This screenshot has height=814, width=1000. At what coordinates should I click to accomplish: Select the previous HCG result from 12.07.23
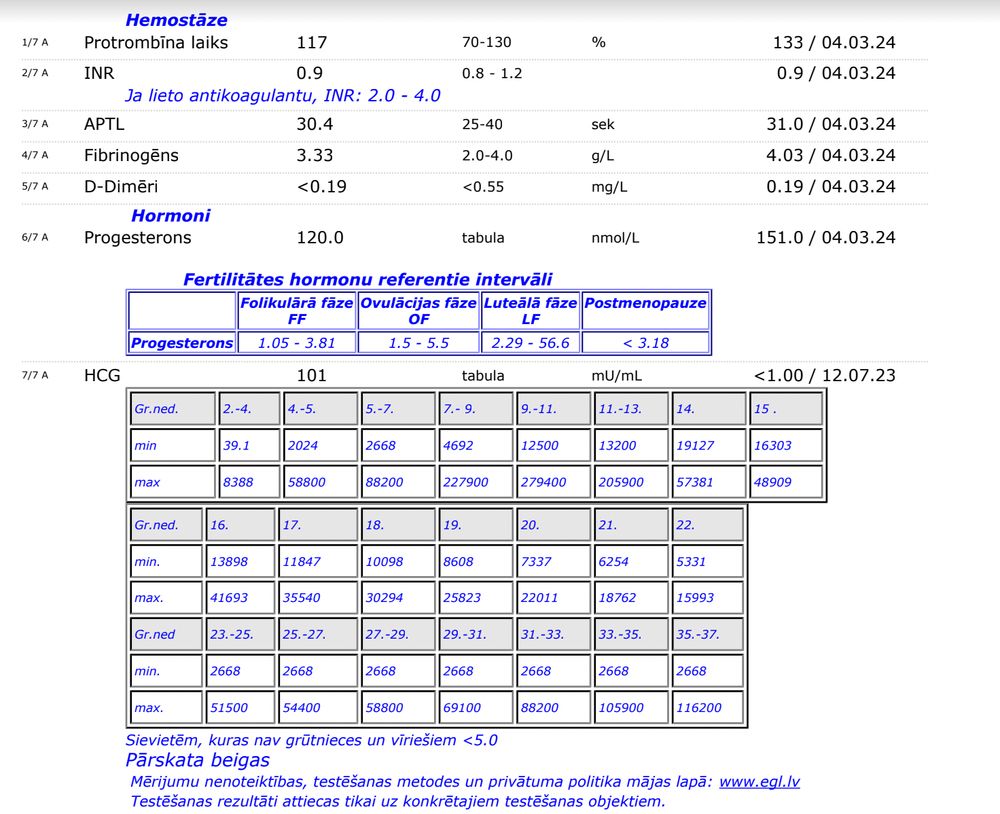click(824, 376)
